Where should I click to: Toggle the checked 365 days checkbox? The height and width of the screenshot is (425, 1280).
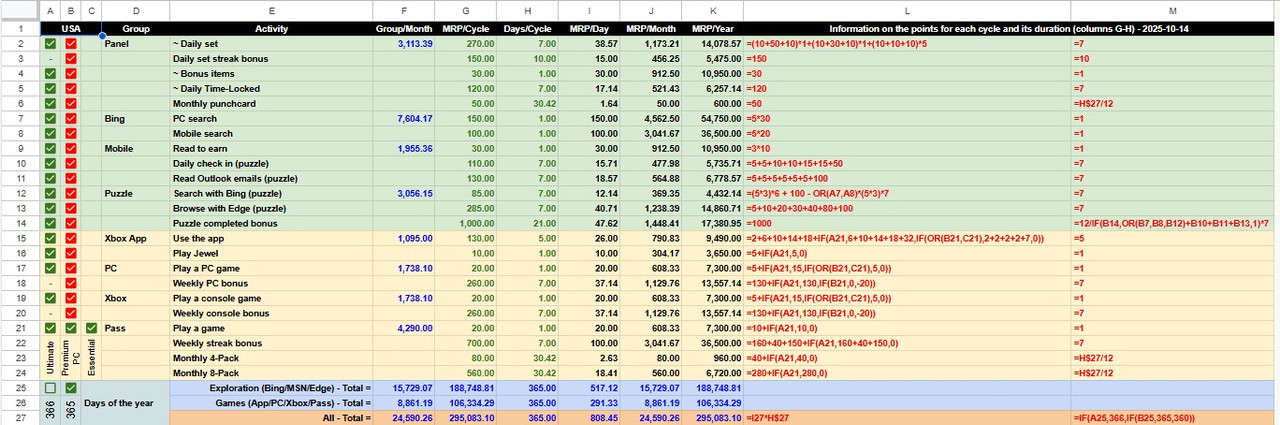70,387
